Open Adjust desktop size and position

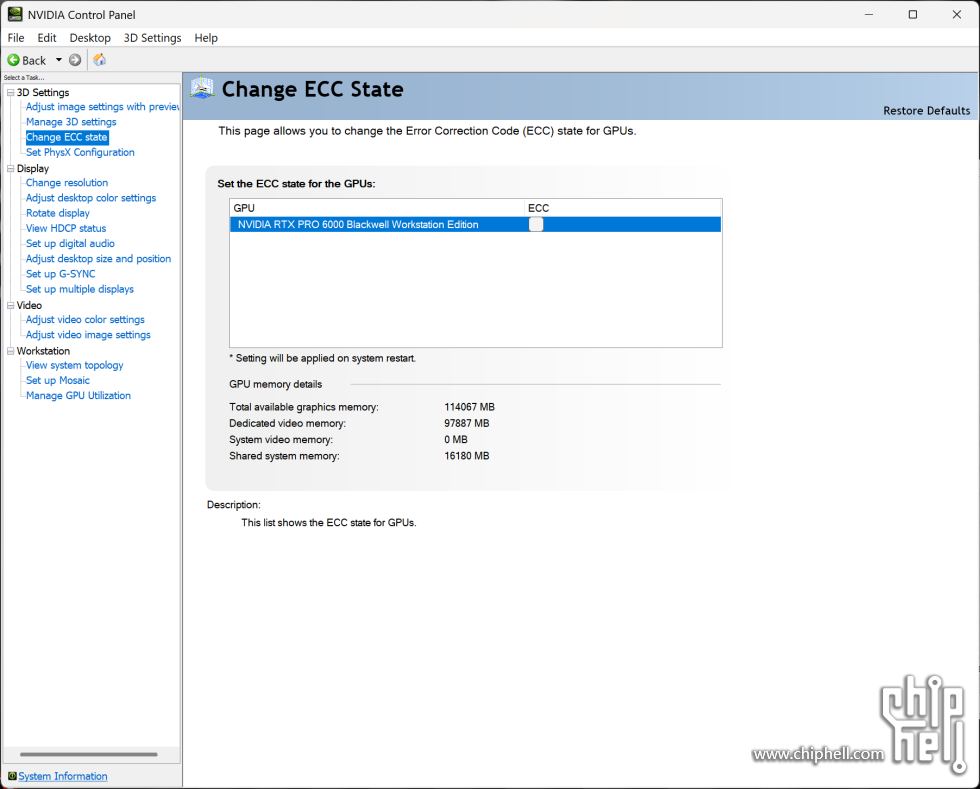point(98,259)
